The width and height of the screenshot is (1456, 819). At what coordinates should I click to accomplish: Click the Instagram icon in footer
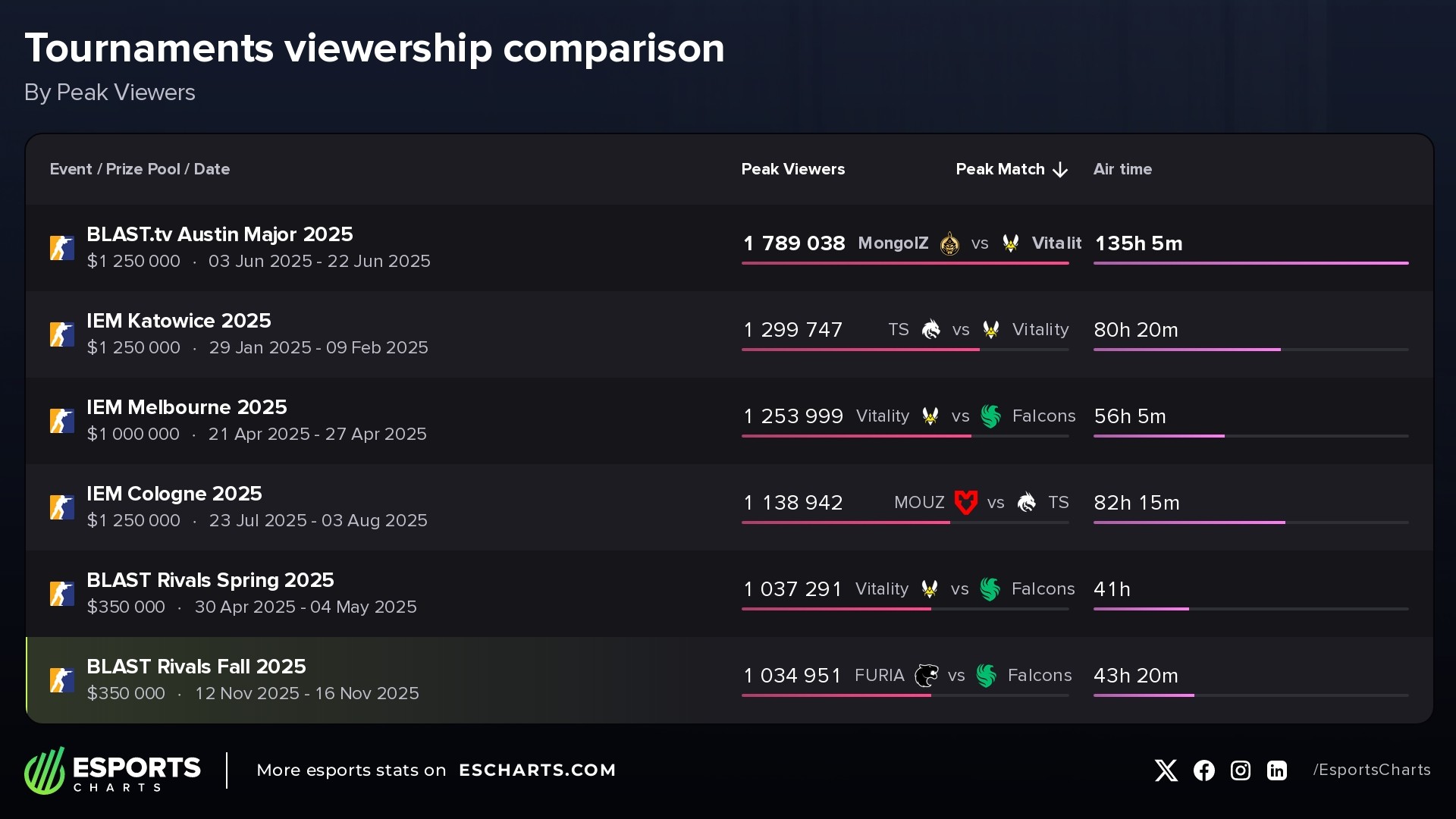pos(1240,770)
